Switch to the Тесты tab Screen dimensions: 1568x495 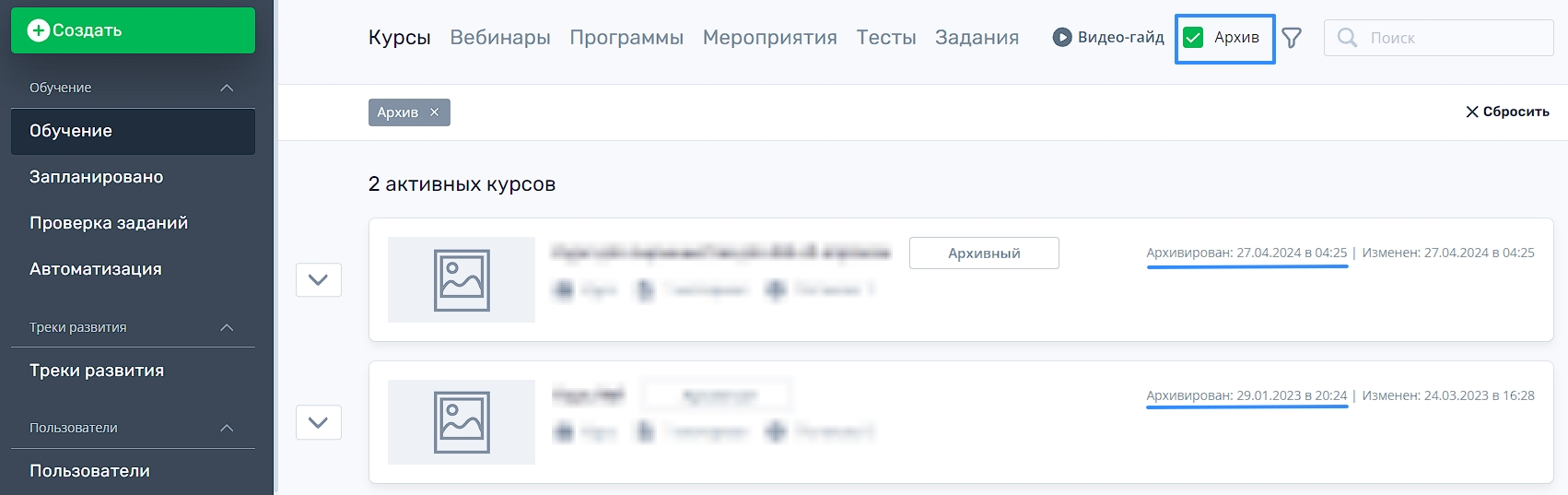pyautogui.click(x=886, y=38)
